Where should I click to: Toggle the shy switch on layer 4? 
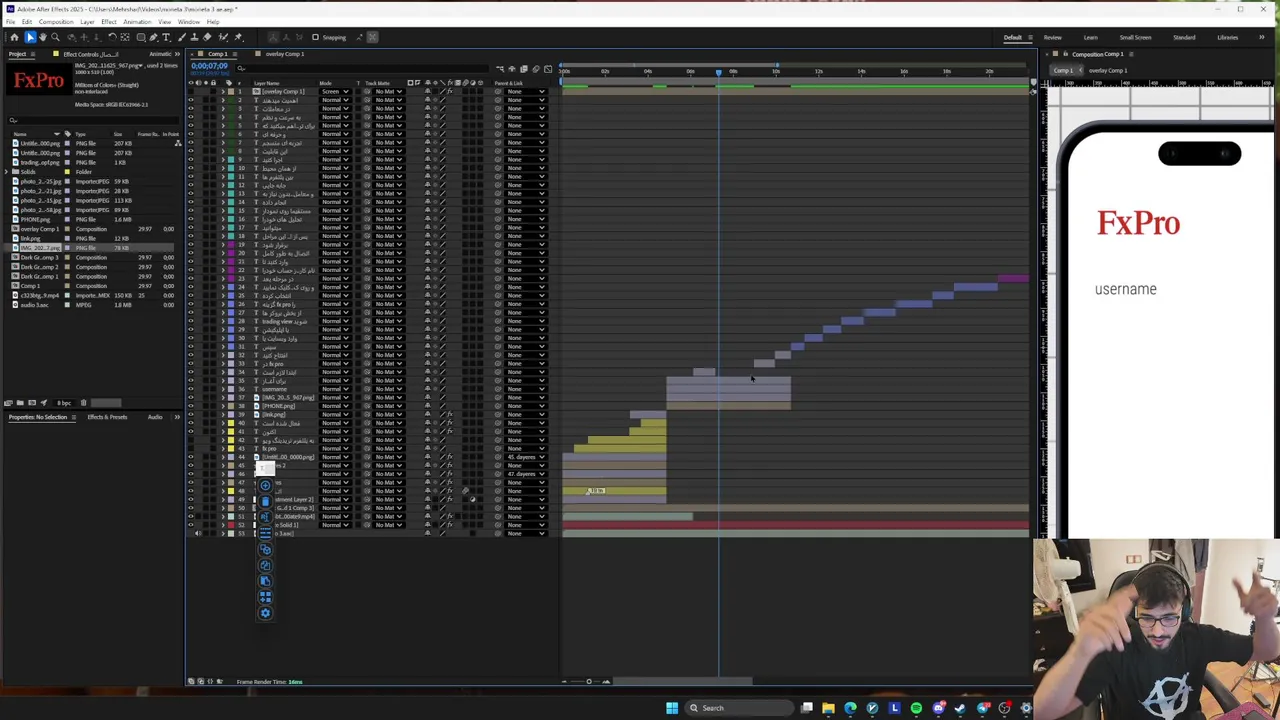pos(428,117)
